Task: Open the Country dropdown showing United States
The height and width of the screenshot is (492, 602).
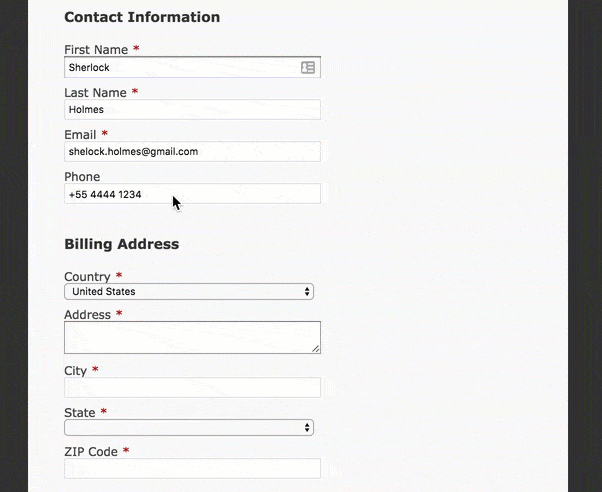Action: 189,292
